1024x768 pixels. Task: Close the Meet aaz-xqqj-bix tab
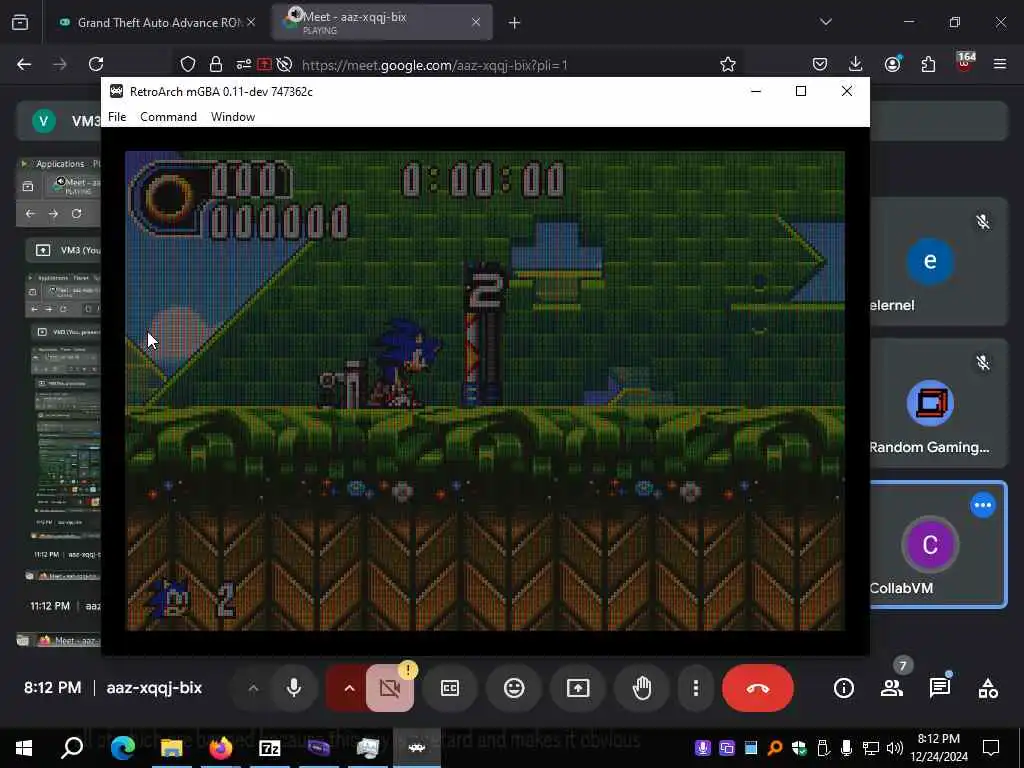click(476, 23)
